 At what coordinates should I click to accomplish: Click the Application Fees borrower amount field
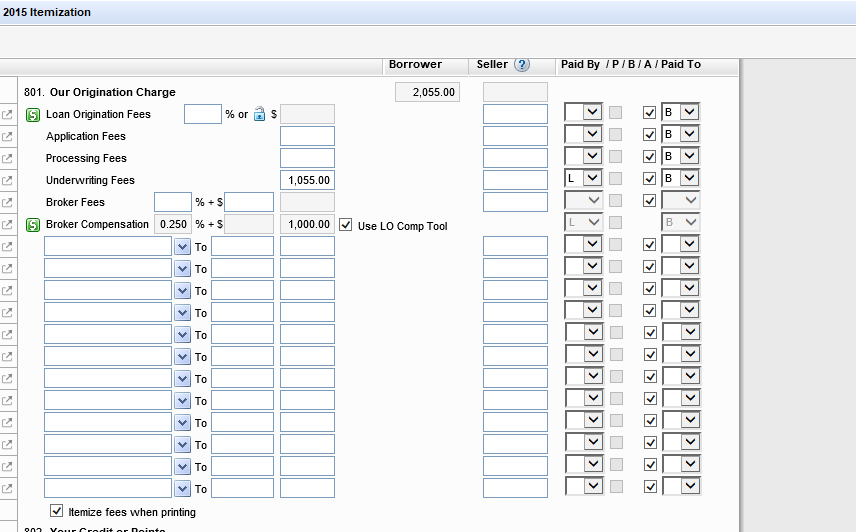(307, 136)
